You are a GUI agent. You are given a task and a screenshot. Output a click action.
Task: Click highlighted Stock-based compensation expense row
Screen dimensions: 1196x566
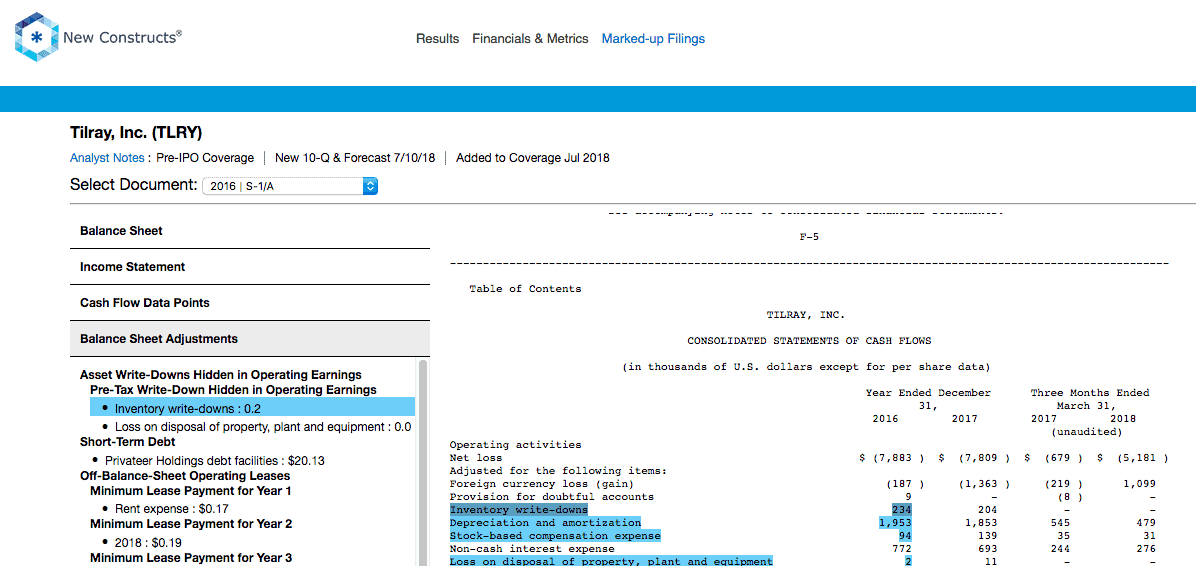click(x=555, y=535)
